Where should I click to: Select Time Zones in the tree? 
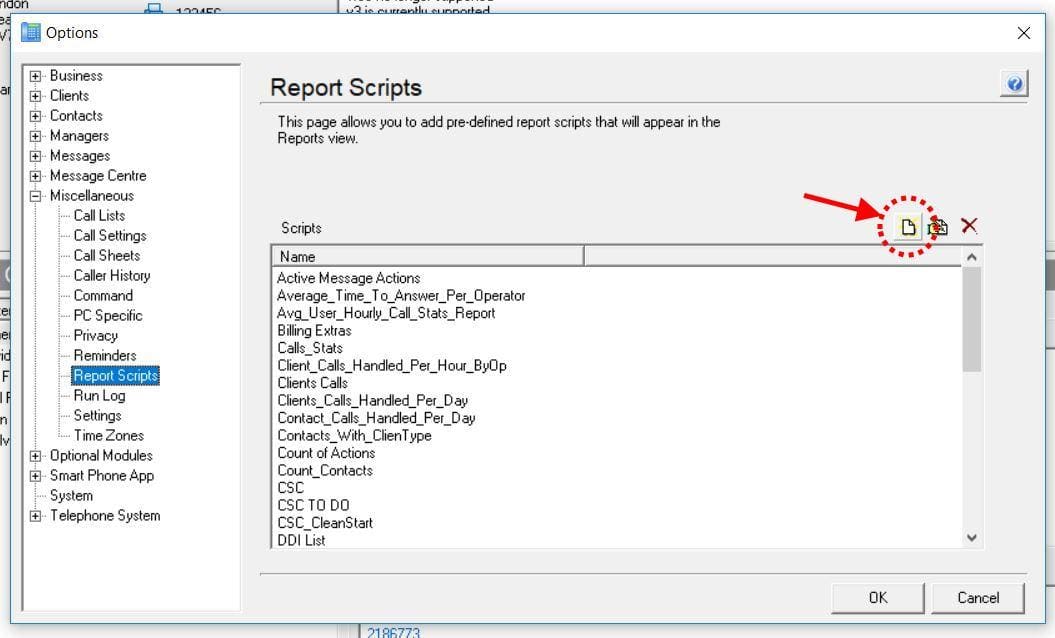(108, 435)
